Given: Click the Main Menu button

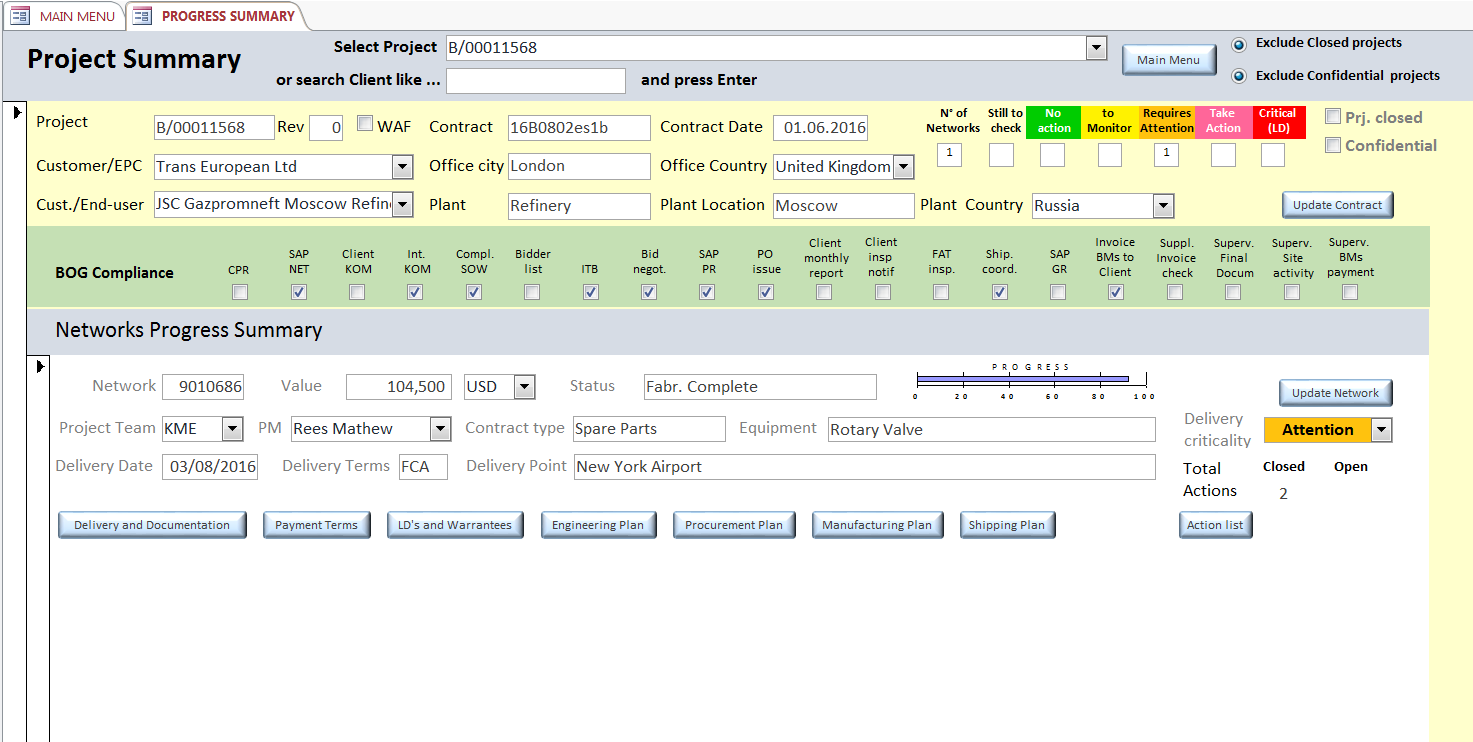Looking at the screenshot, I should 1169,60.
